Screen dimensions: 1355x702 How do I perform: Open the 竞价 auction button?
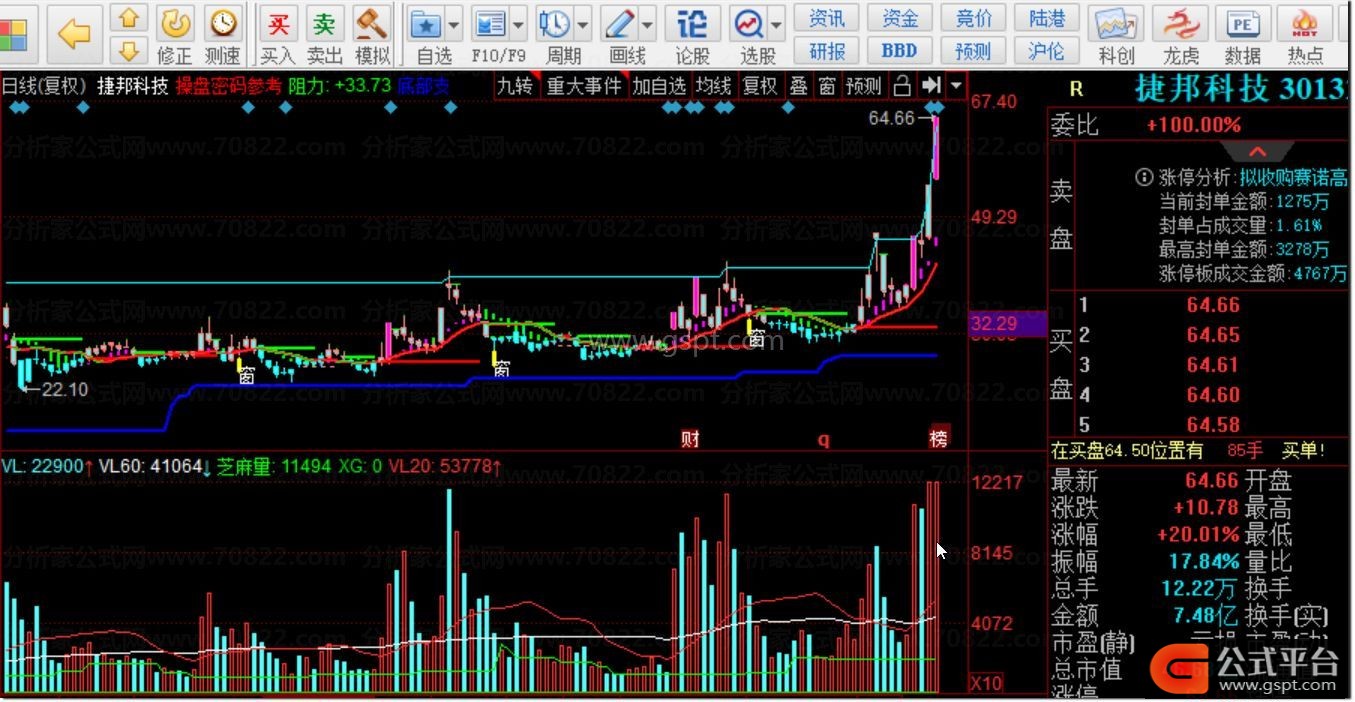pyautogui.click(x=974, y=18)
